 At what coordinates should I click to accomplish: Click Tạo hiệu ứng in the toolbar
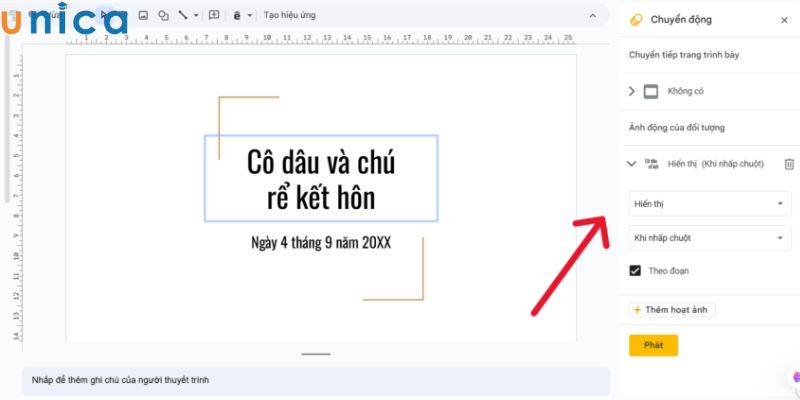pos(289,15)
